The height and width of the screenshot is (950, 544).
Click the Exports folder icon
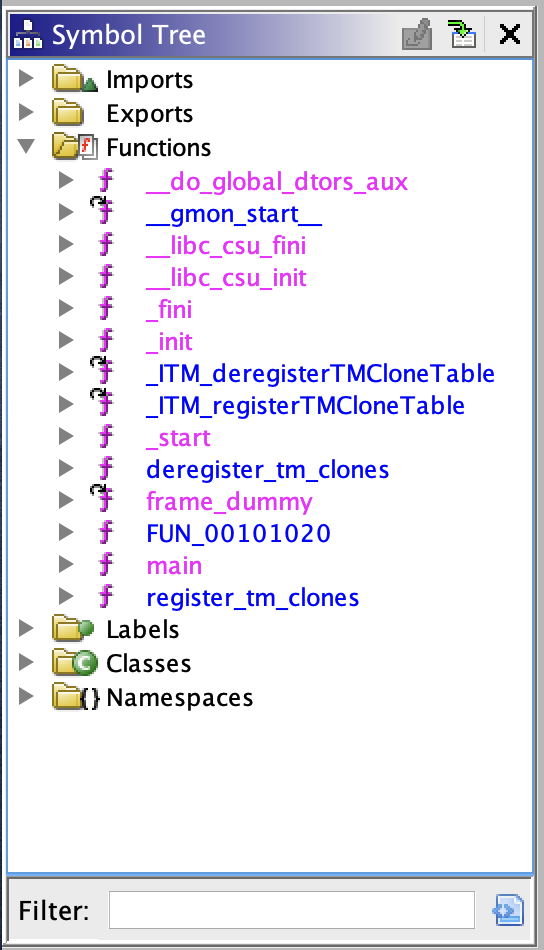[68, 113]
